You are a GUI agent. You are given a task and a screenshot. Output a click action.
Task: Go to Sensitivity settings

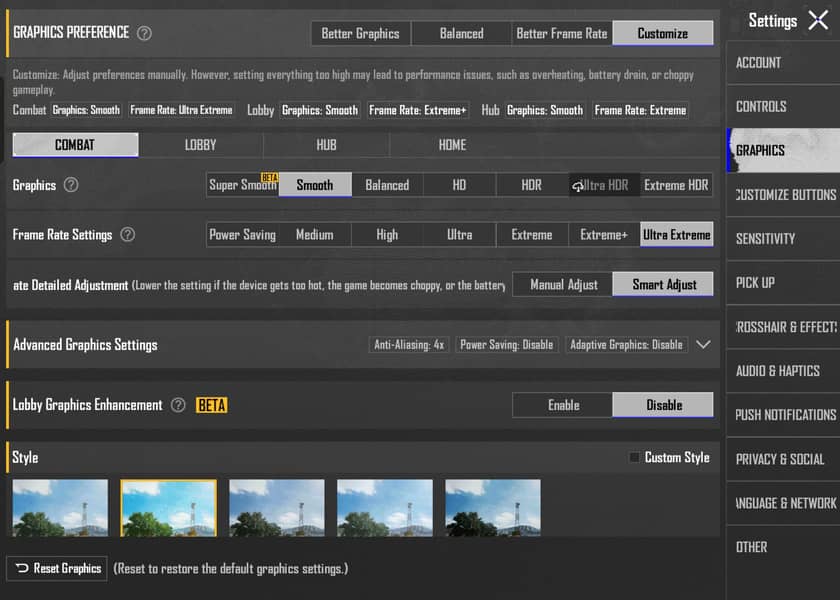tap(783, 238)
